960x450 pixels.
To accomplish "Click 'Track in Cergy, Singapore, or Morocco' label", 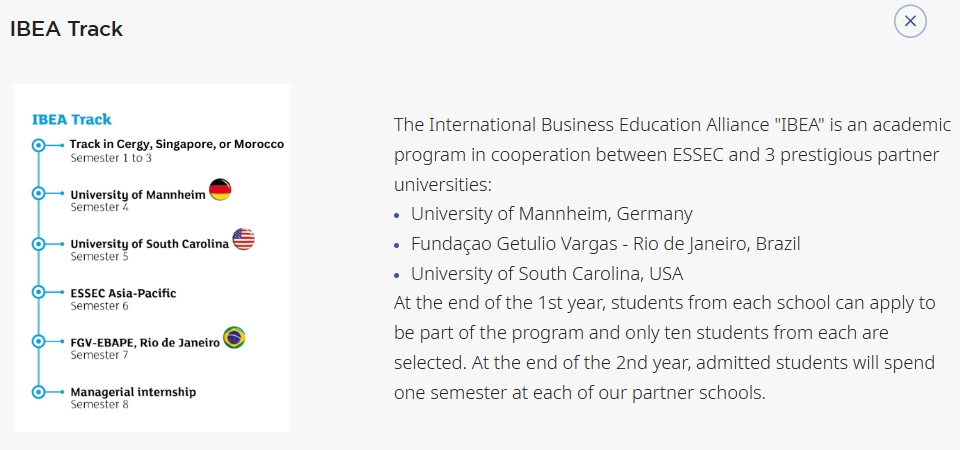I will coord(177,144).
